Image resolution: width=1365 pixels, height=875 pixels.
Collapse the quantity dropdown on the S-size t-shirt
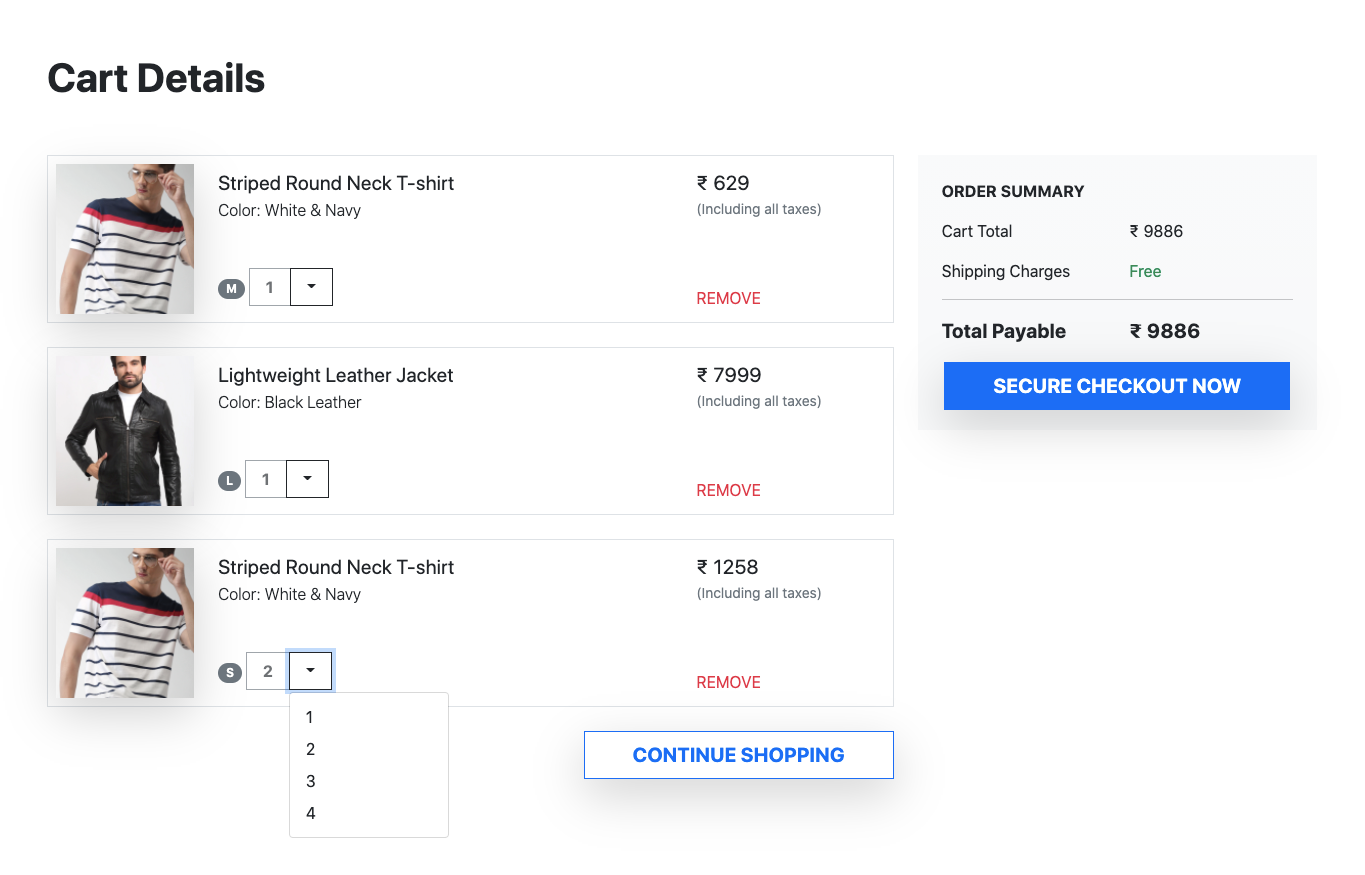[x=310, y=670]
